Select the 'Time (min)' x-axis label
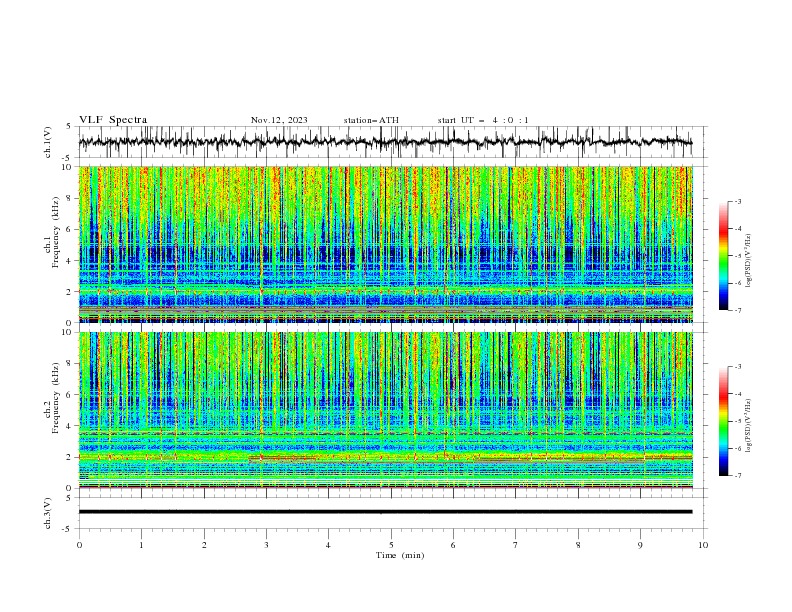This screenshot has width=792, height=612. point(400,555)
